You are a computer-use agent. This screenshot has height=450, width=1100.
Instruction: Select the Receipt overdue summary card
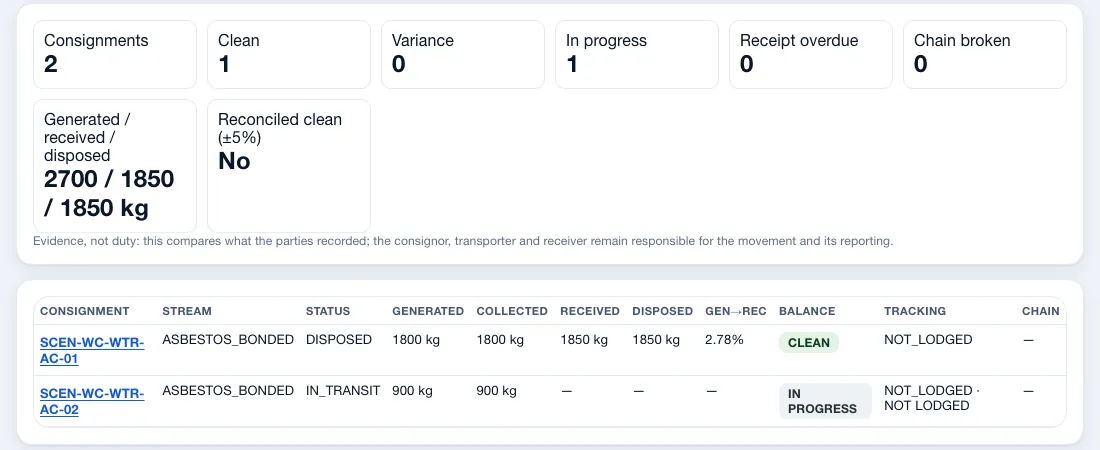click(811, 54)
